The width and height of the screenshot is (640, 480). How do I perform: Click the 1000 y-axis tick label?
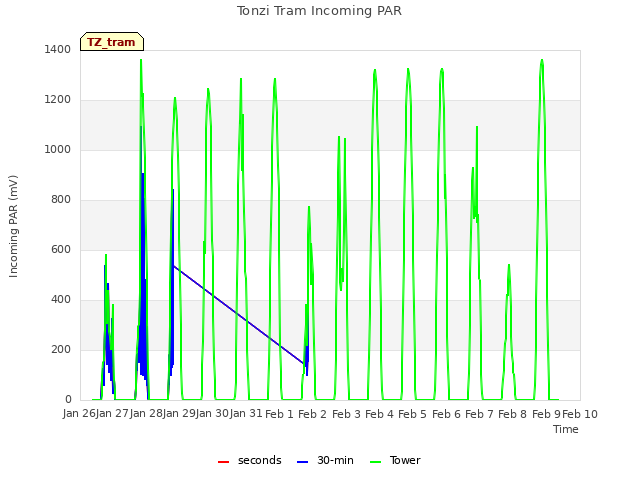pos(58,149)
